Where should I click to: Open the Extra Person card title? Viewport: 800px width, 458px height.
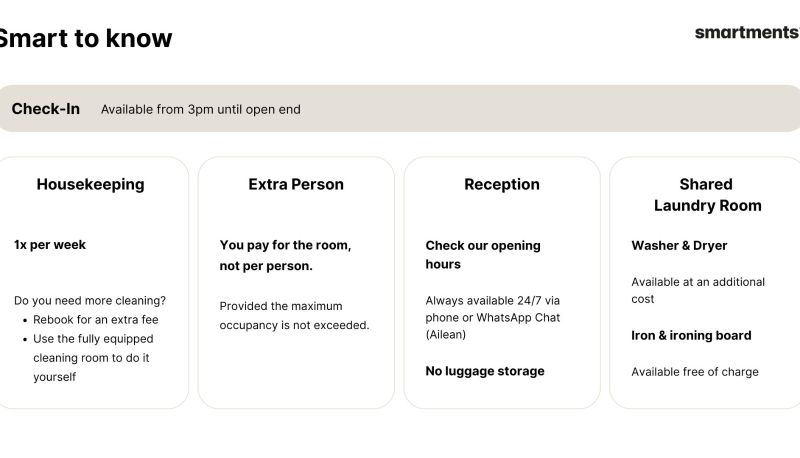(296, 184)
